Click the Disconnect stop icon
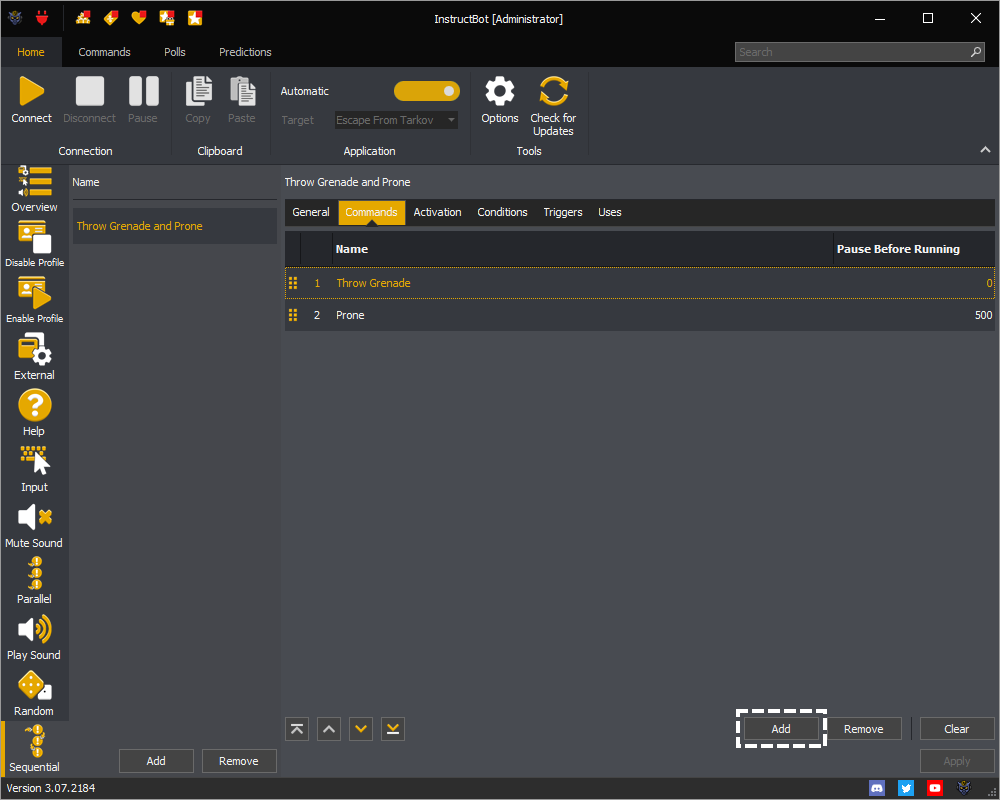The image size is (1000, 800). coord(89,91)
